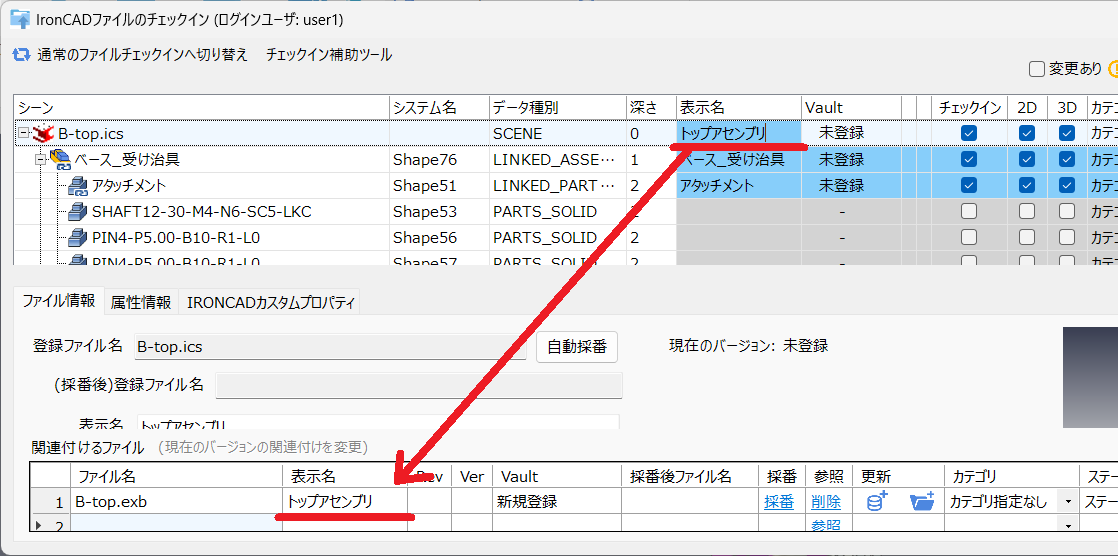Open category dropdown in empty row 2
Viewport: 1118px width, 556px height.
pyautogui.click(x=1067, y=525)
